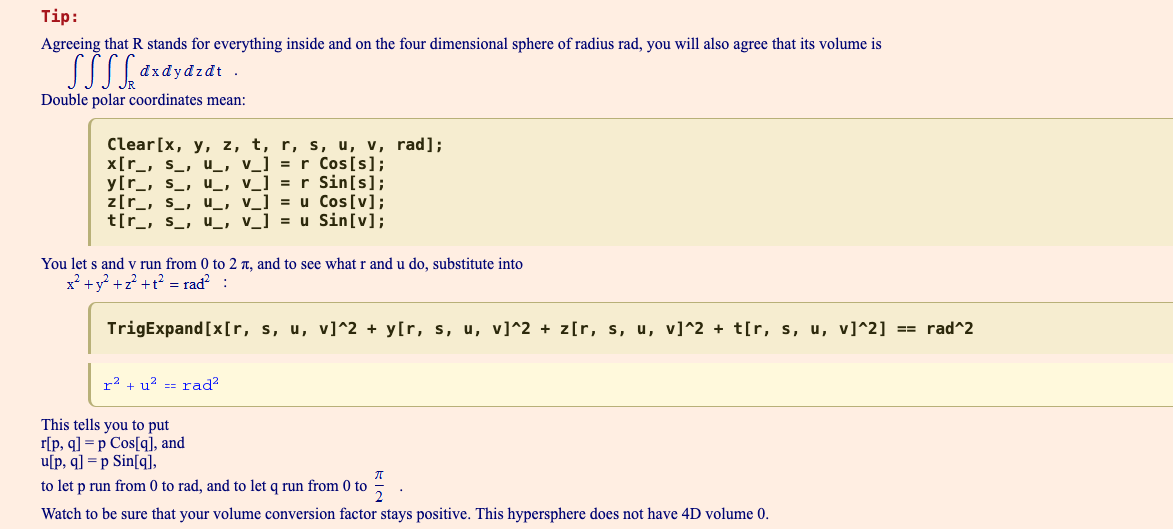Click the code line defining y as r Sin[s]

point(246,183)
